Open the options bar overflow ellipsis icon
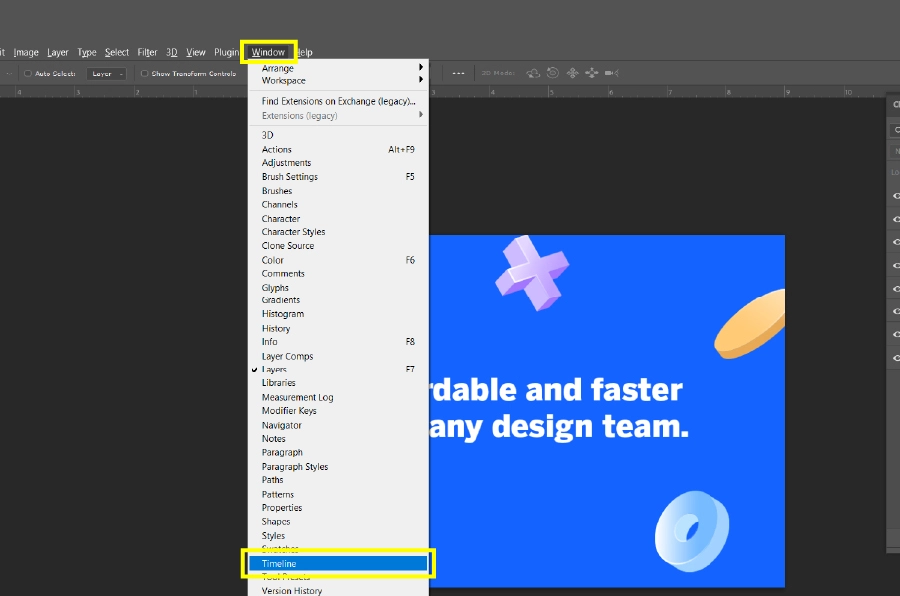Viewport: 900px width, 596px height. click(x=458, y=73)
